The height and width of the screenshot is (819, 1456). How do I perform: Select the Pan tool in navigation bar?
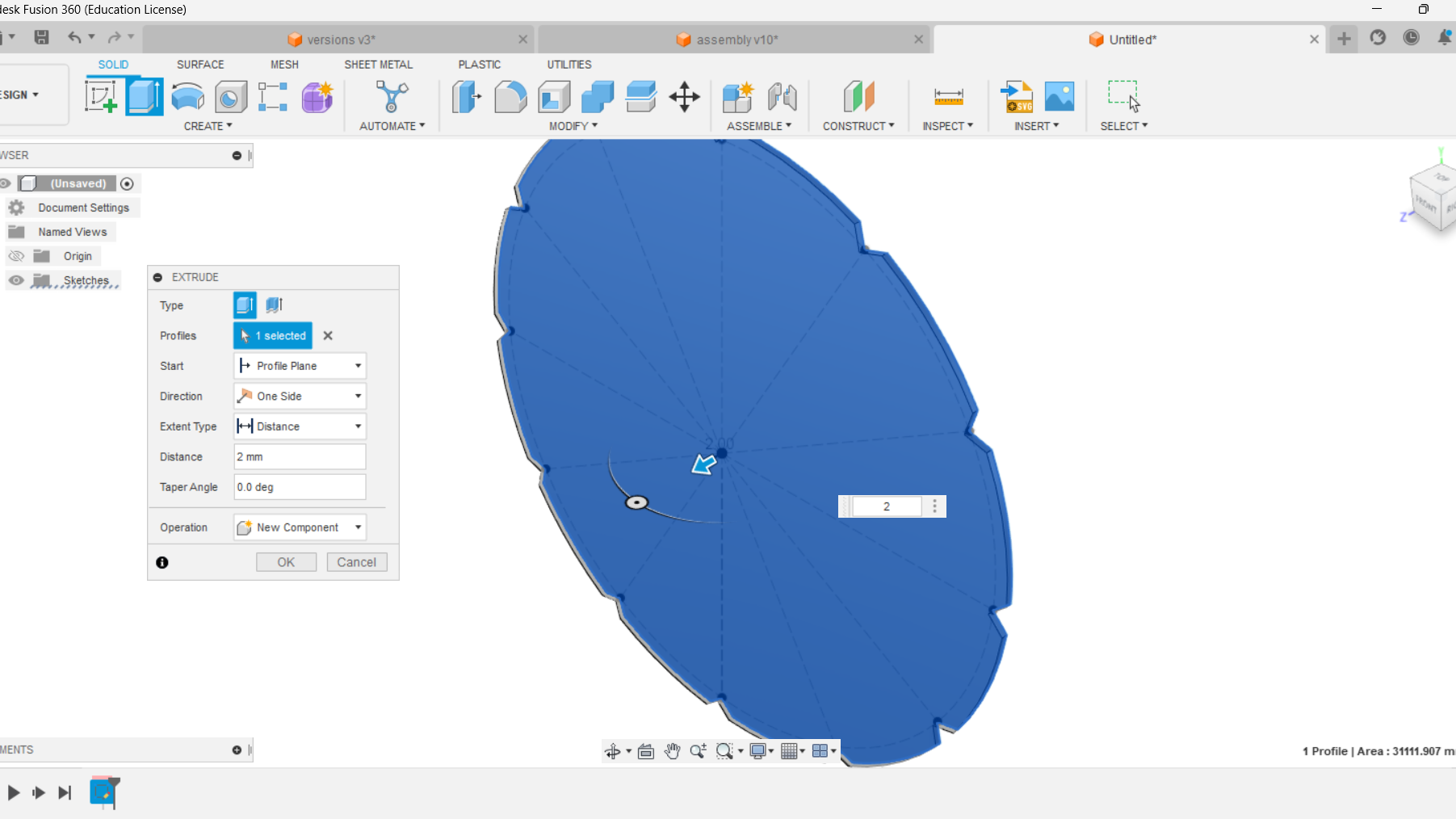[x=673, y=750]
